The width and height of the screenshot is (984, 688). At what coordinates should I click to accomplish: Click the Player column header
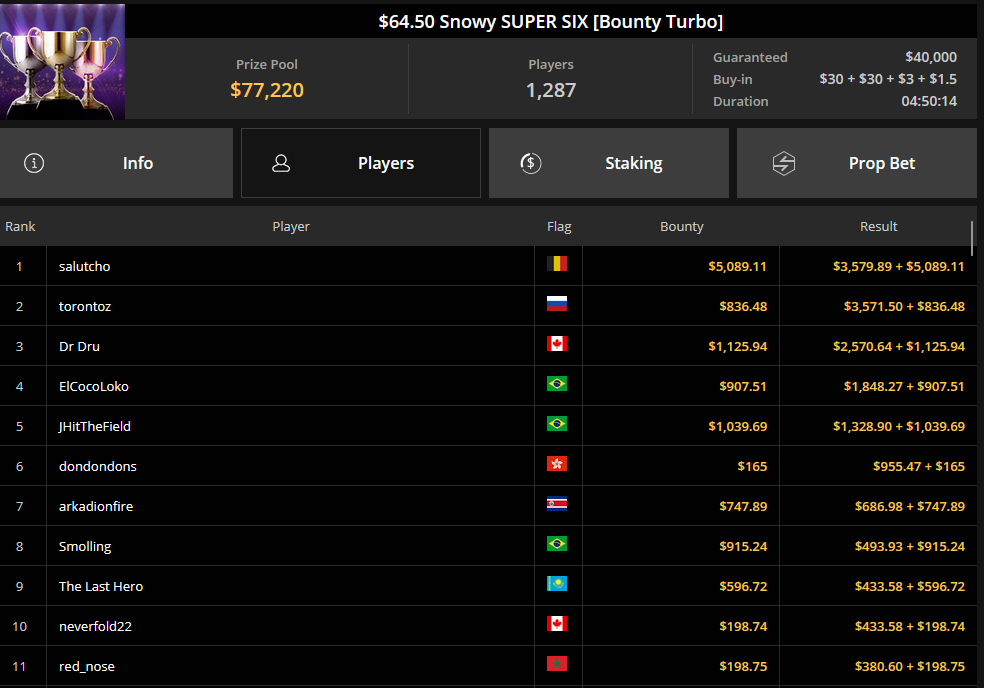pyautogui.click(x=291, y=227)
